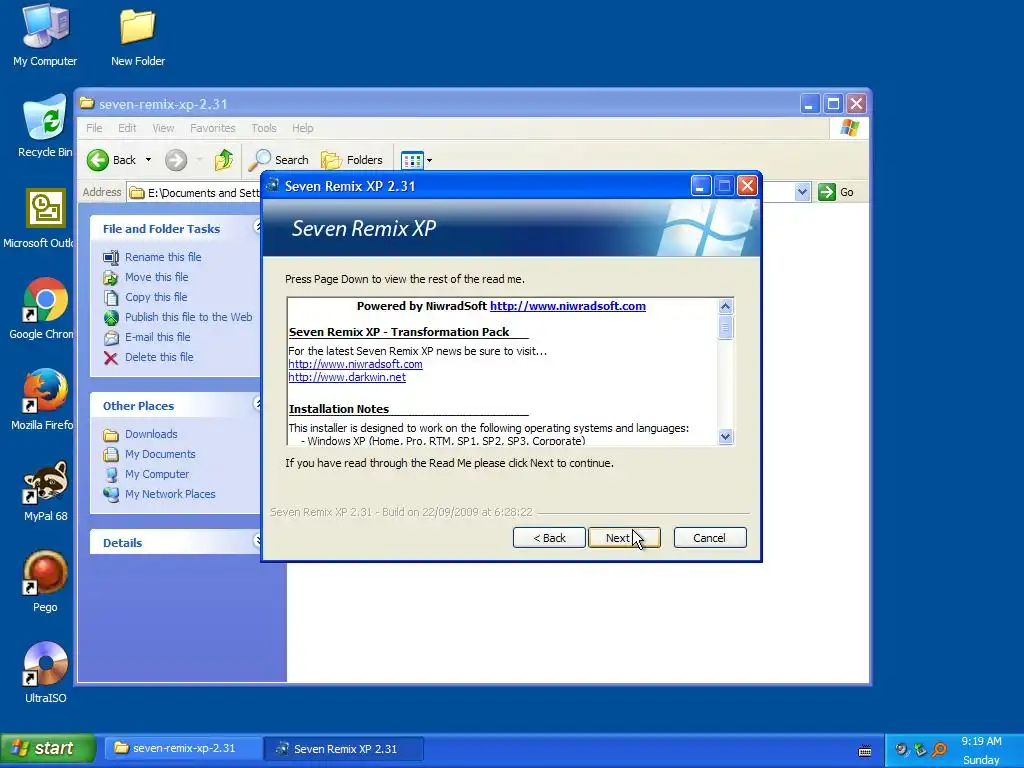Viewport: 1024px width, 768px height.
Task: Open File menu in Explorer
Action: coord(94,128)
